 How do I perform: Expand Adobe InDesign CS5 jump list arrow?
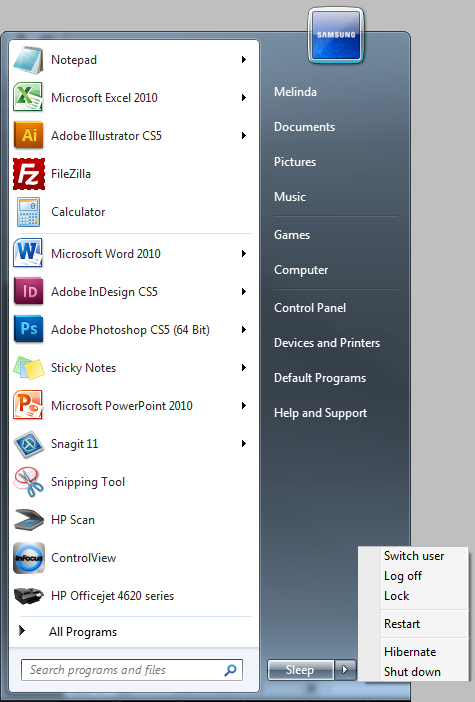244,292
